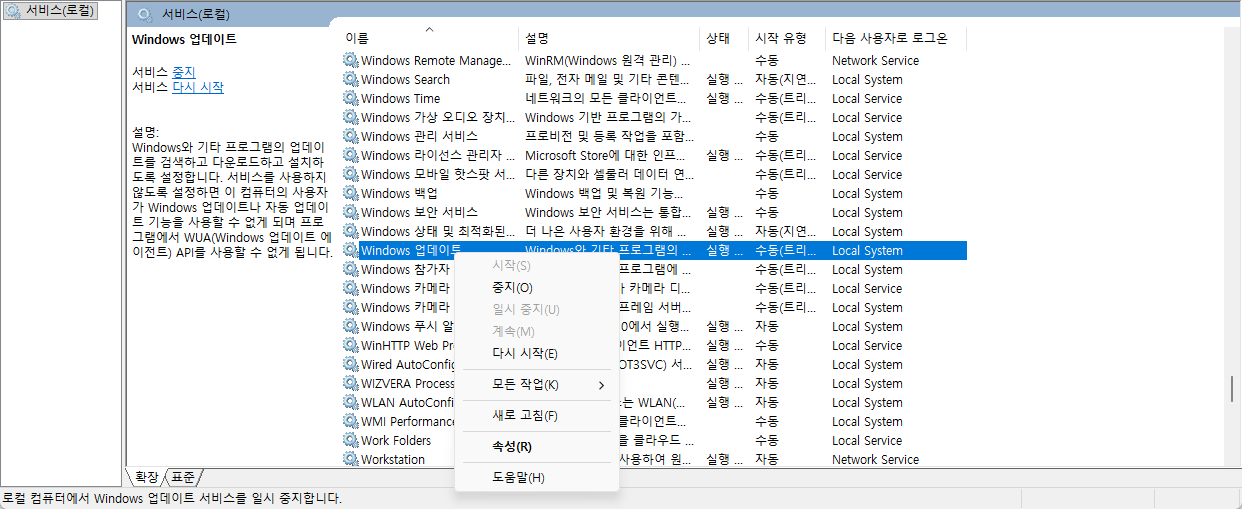1242x509 pixels.
Task: Click the gear icon for Windows 보안 서비스
Action: pyautogui.click(x=350, y=212)
